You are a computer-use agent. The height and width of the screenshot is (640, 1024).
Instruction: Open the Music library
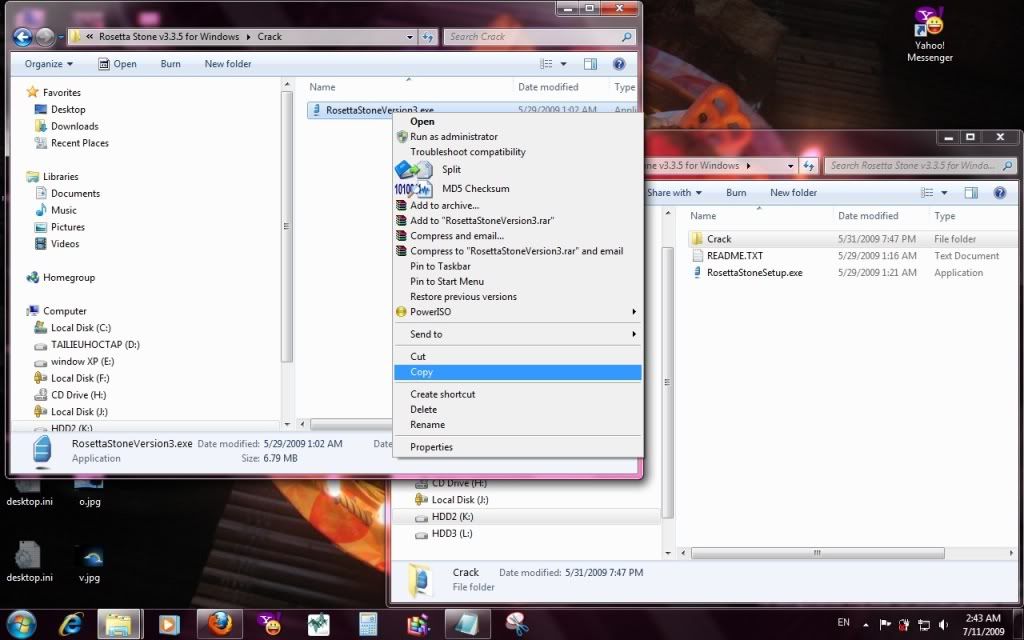[x=63, y=210]
